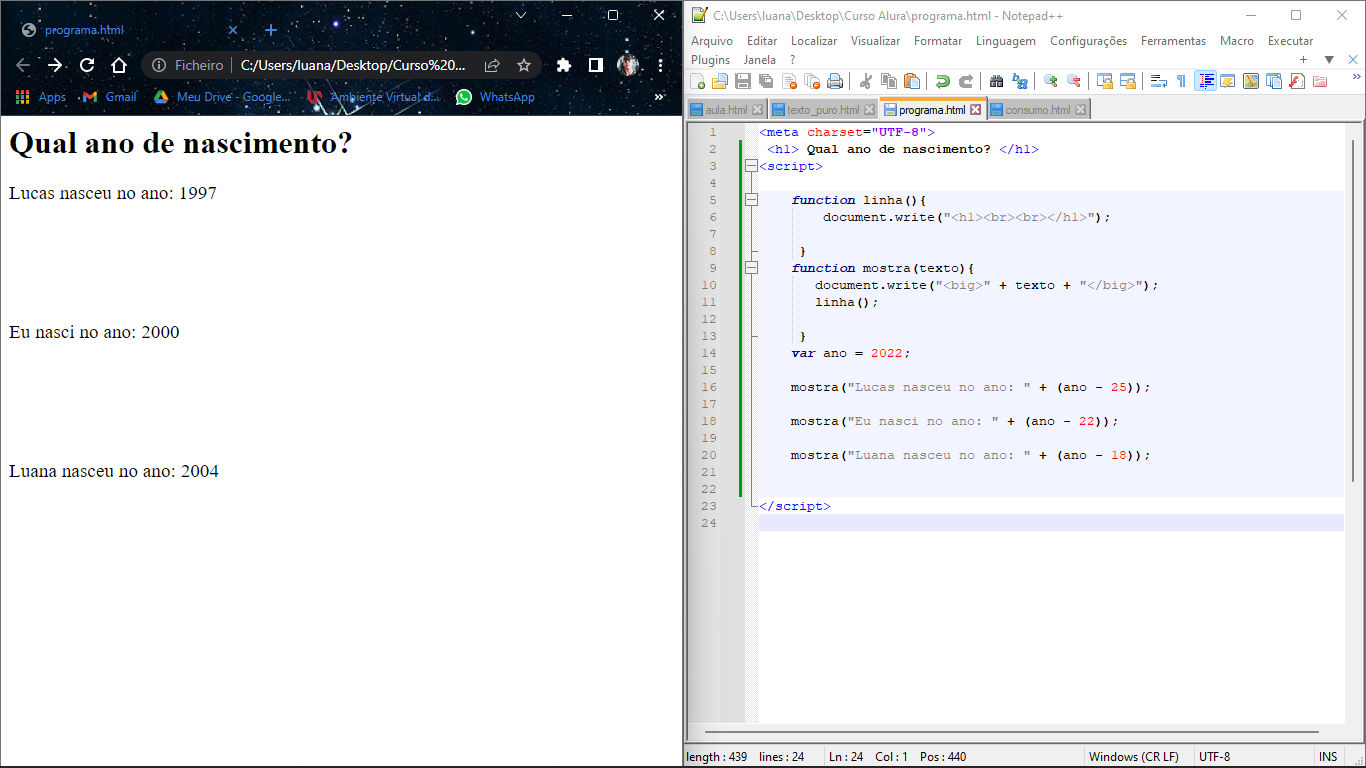Switch to the texto_puro.html tab
The image size is (1366, 768).
coord(823,110)
